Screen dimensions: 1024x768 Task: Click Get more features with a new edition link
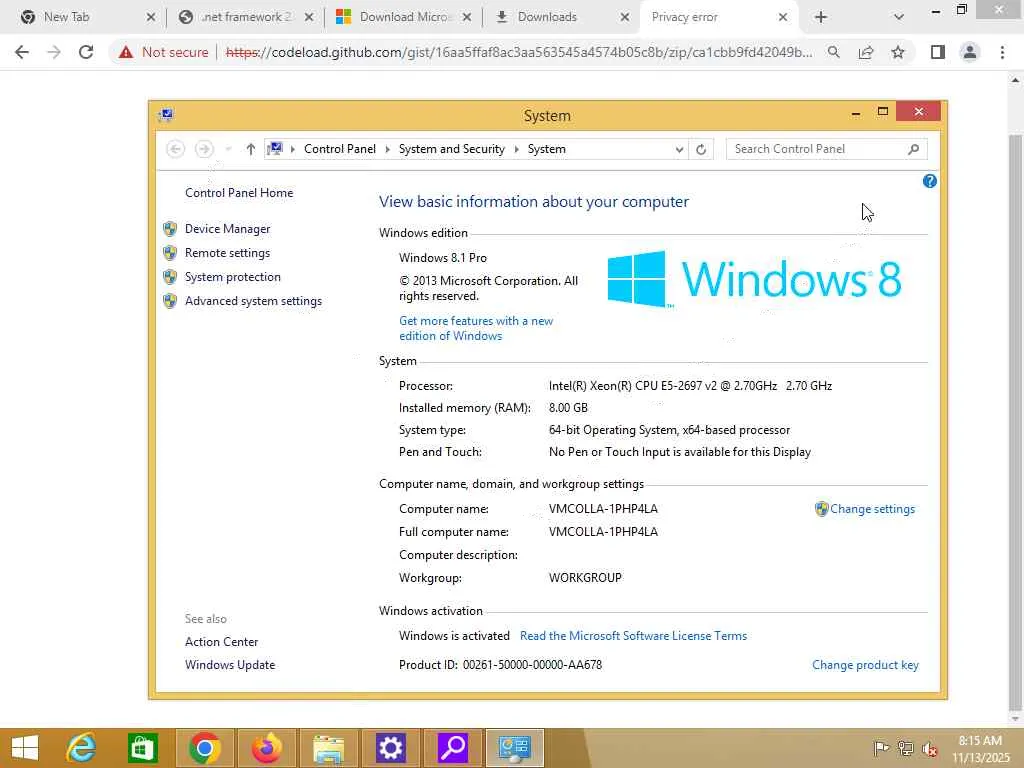point(476,328)
